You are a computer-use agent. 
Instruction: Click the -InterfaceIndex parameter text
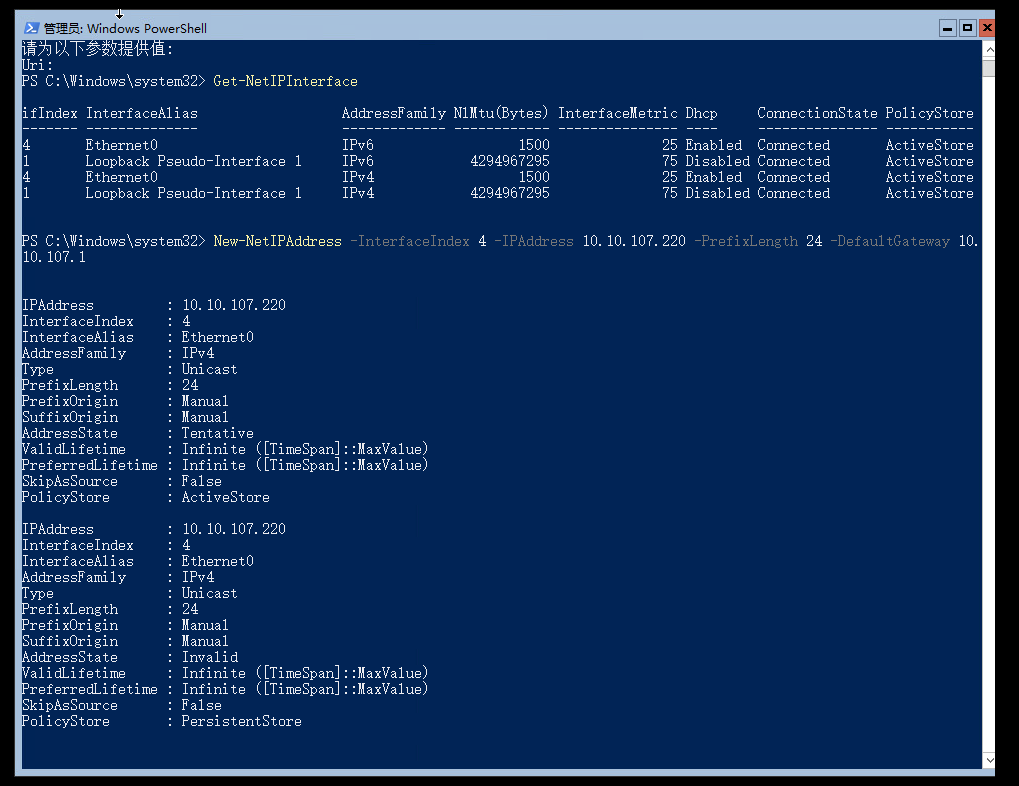409,241
